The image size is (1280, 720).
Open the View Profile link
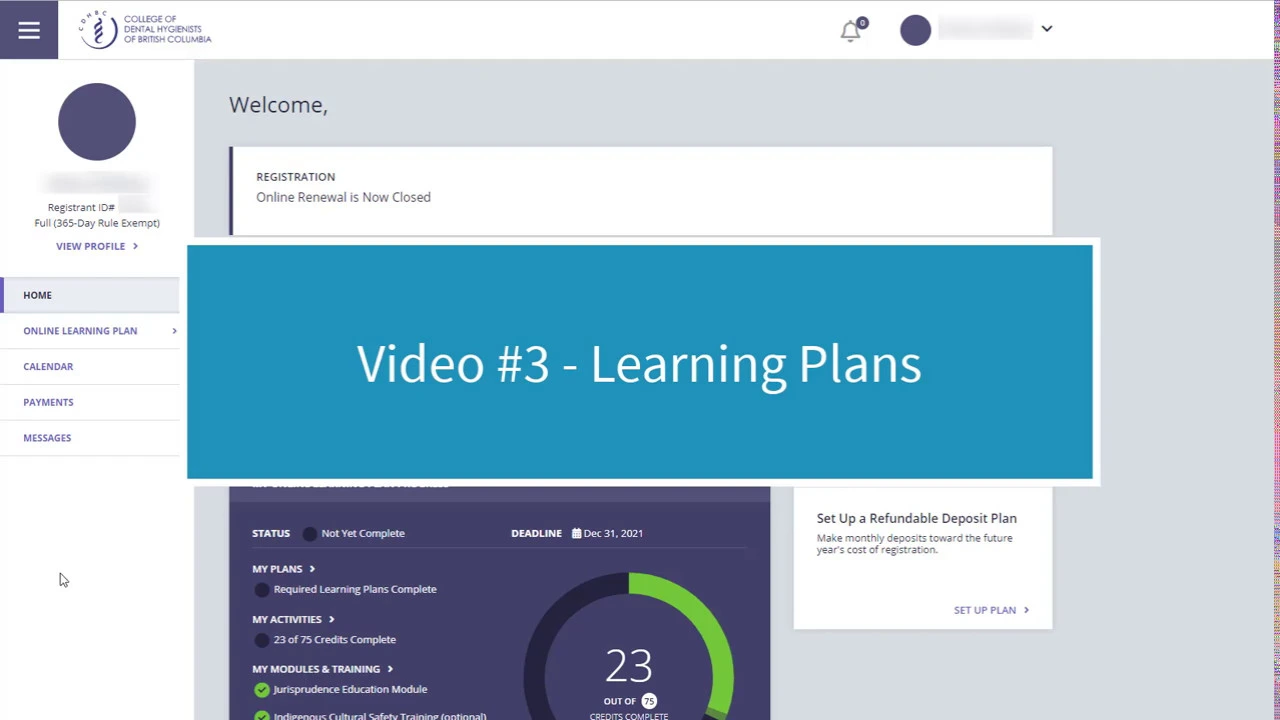tap(97, 246)
